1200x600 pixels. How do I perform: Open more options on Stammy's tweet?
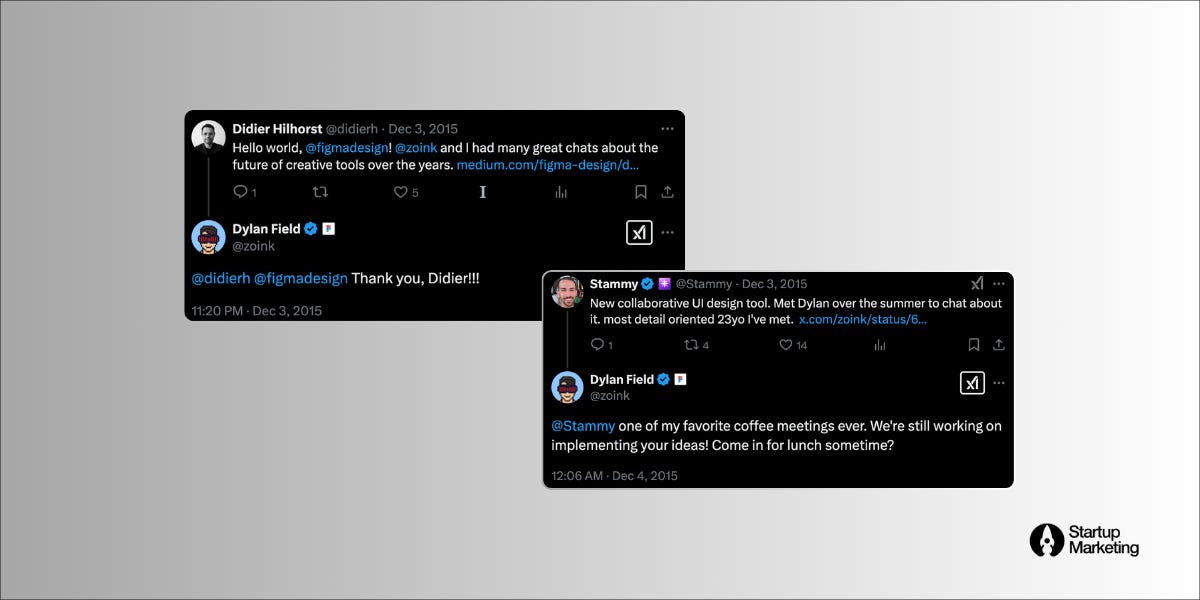click(998, 283)
